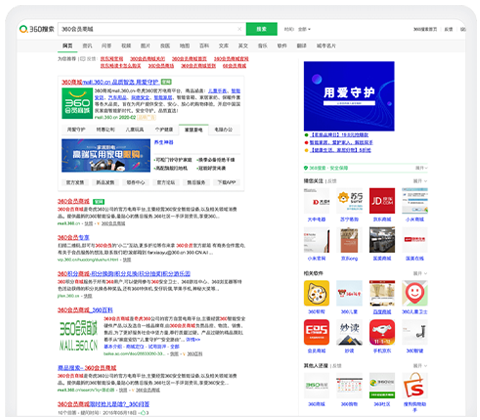The height and width of the screenshot is (420, 480).
Task: Open the 360儿童 app thumbnail
Action: click(x=349, y=293)
